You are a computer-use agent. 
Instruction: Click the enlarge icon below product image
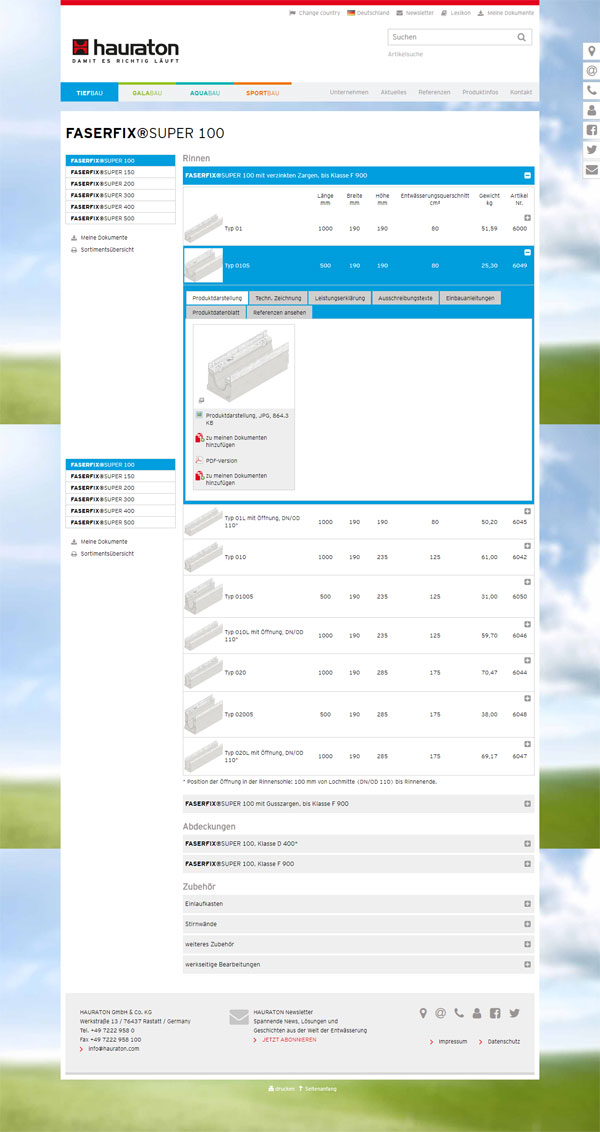click(201, 399)
